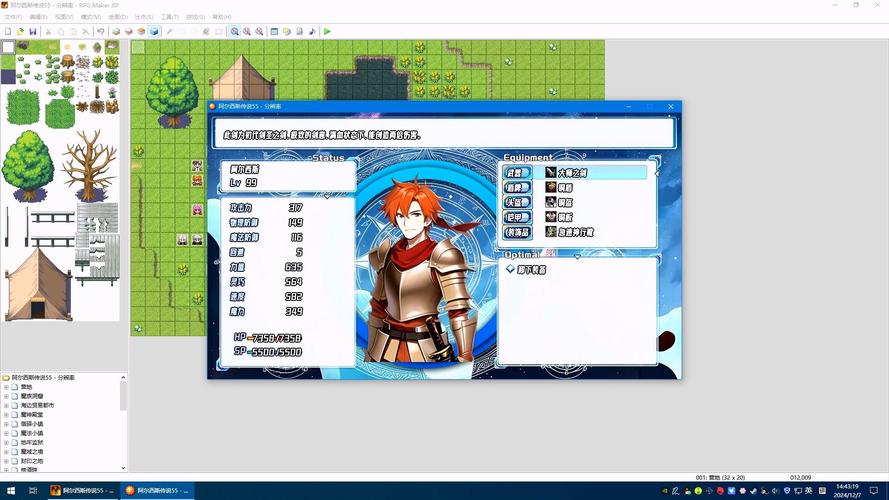Open the 视图(V) menu
The image size is (889, 500).
coord(64,17)
